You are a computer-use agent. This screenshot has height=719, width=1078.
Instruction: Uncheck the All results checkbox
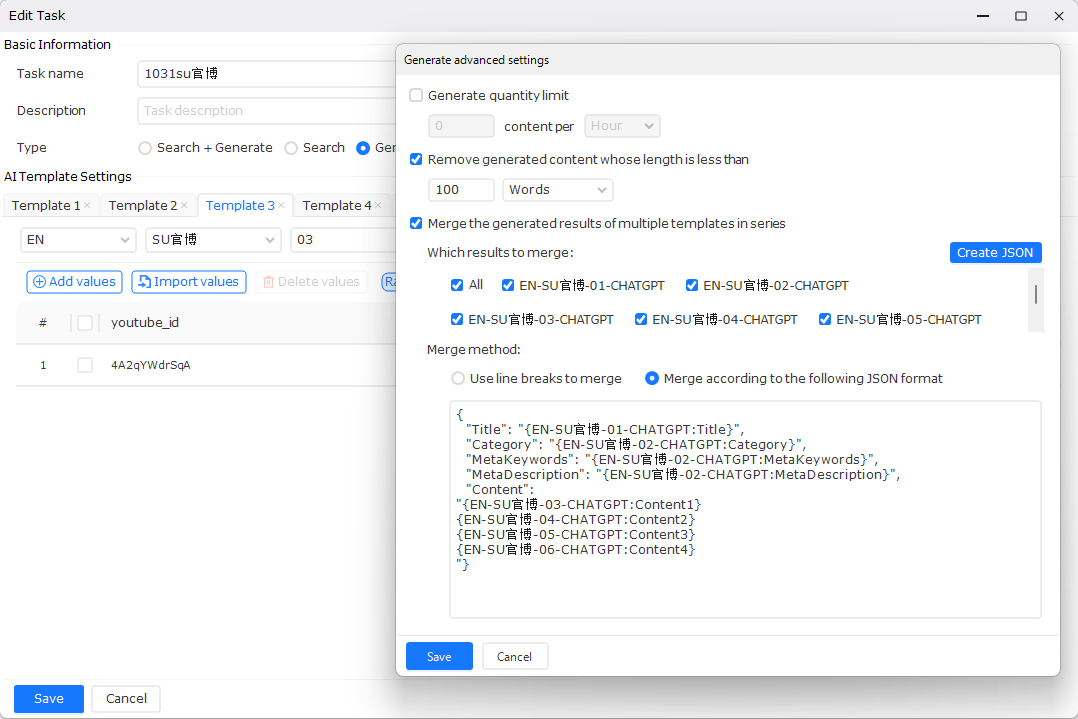coord(457,285)
